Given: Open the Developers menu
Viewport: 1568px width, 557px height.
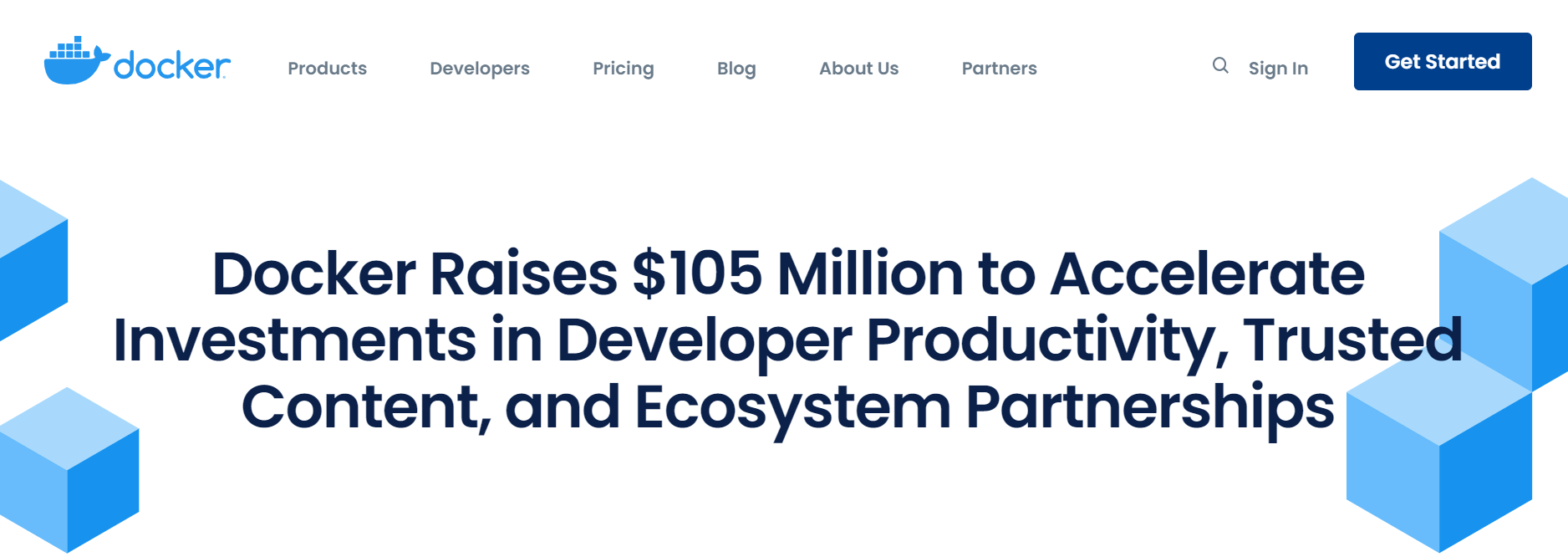Looking at the screenshot, I should coord(480,69).
